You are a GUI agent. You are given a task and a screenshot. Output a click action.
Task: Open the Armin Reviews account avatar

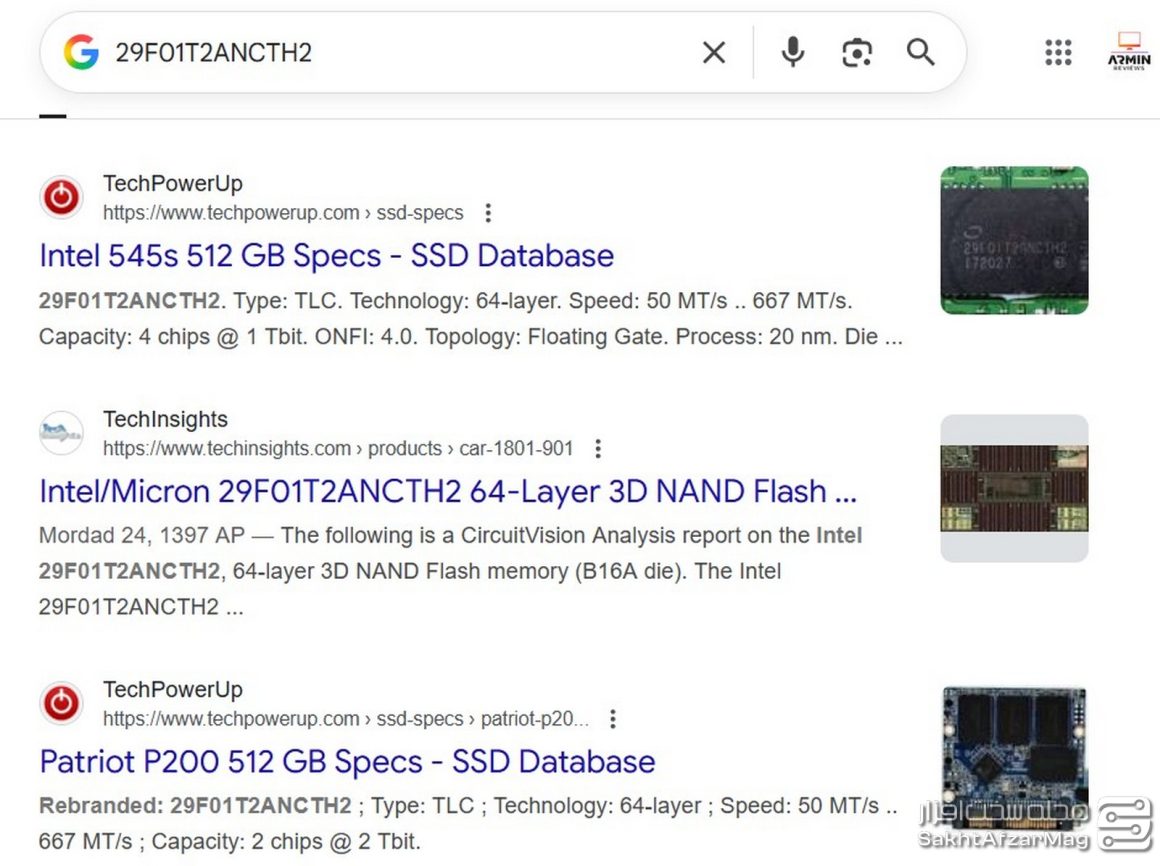[1129, 52]
